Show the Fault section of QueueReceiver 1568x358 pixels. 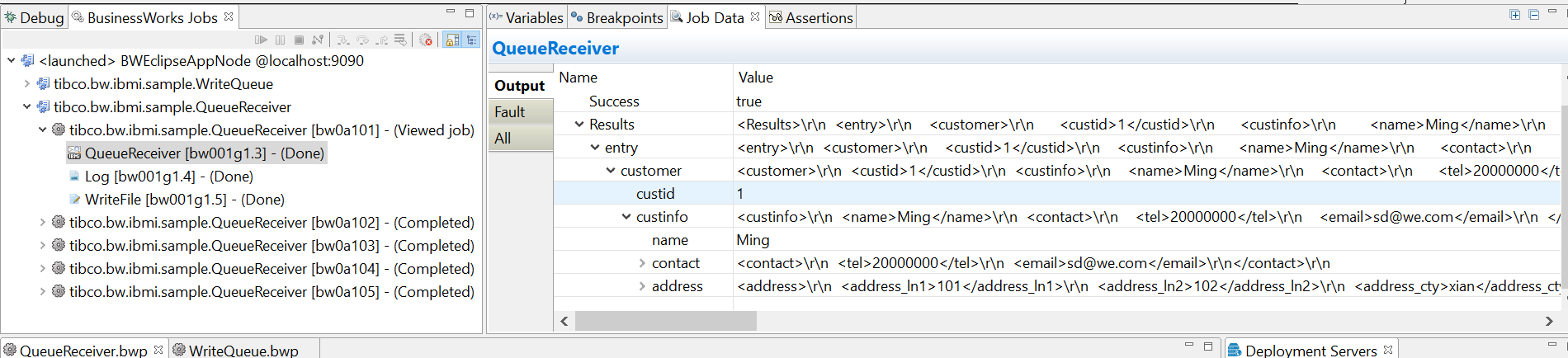(510, 112)
